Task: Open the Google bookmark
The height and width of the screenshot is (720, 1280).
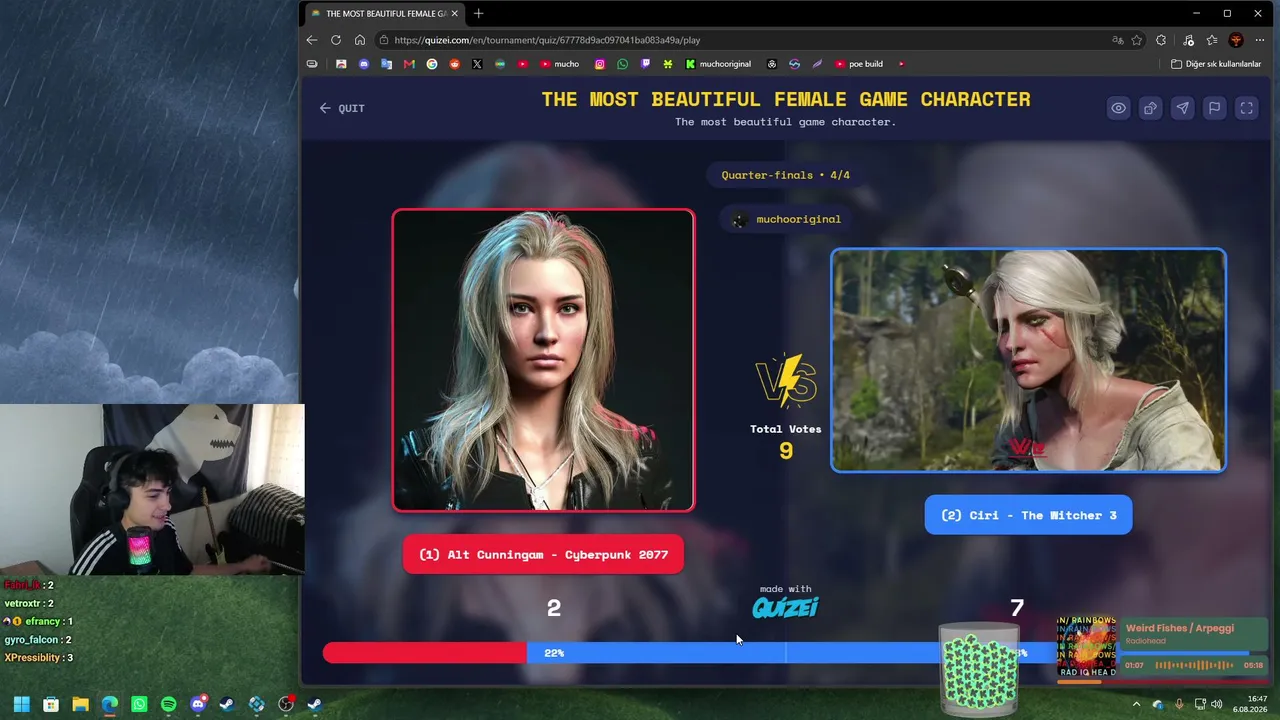Action: (x=432, y=64)
